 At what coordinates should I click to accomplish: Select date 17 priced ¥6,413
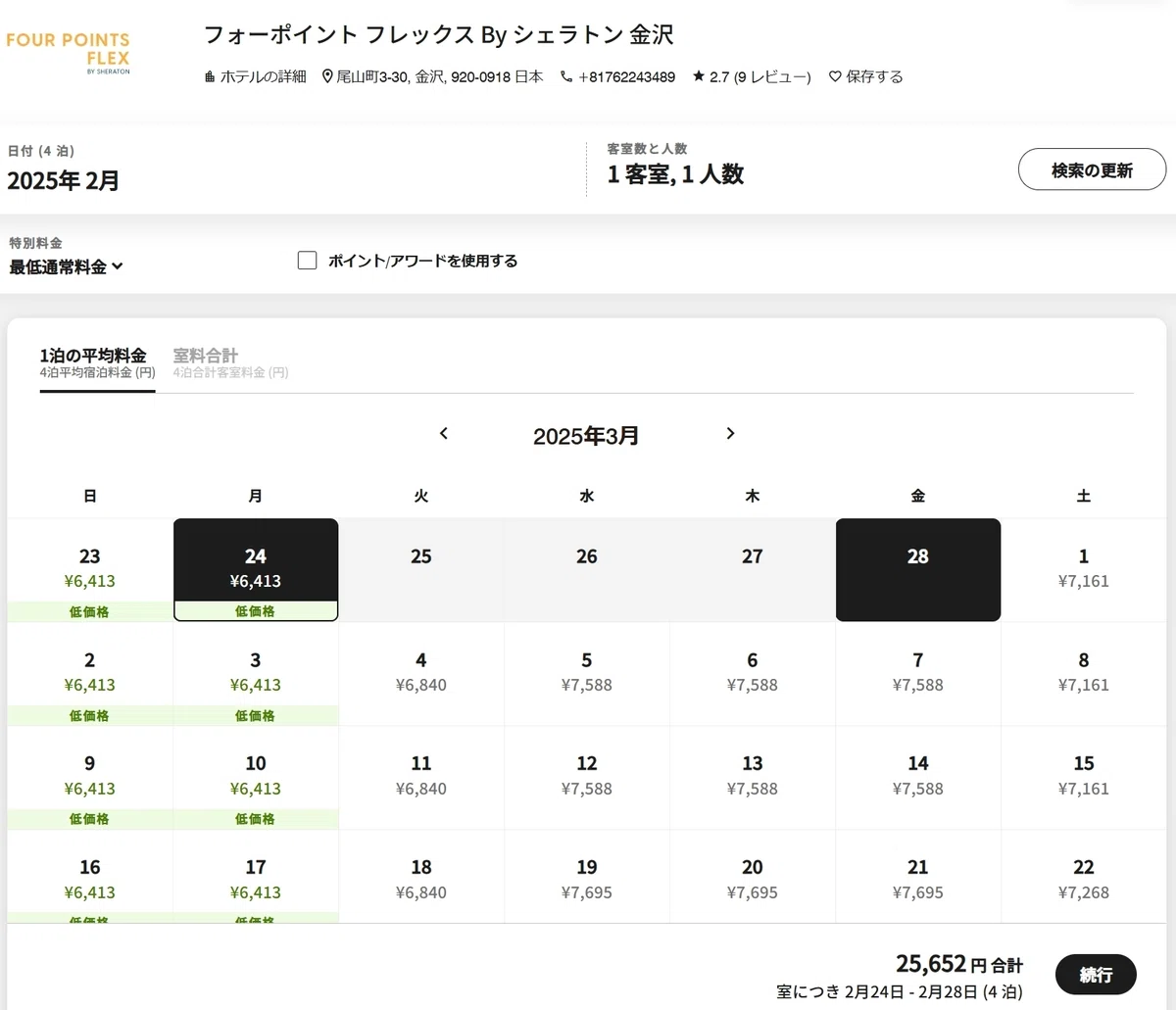(x=256, y=877)
